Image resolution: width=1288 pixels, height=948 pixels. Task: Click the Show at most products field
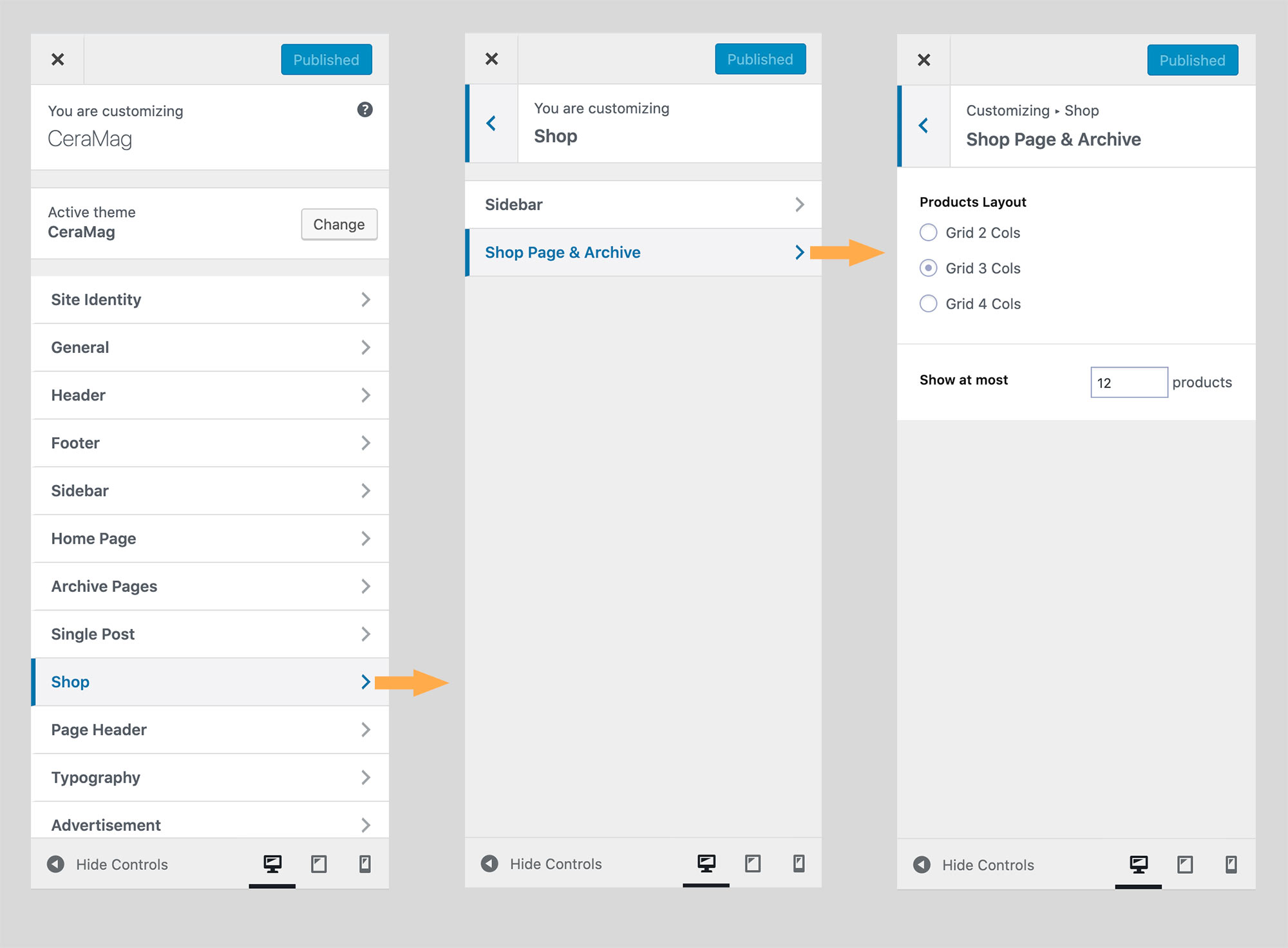1128,382
